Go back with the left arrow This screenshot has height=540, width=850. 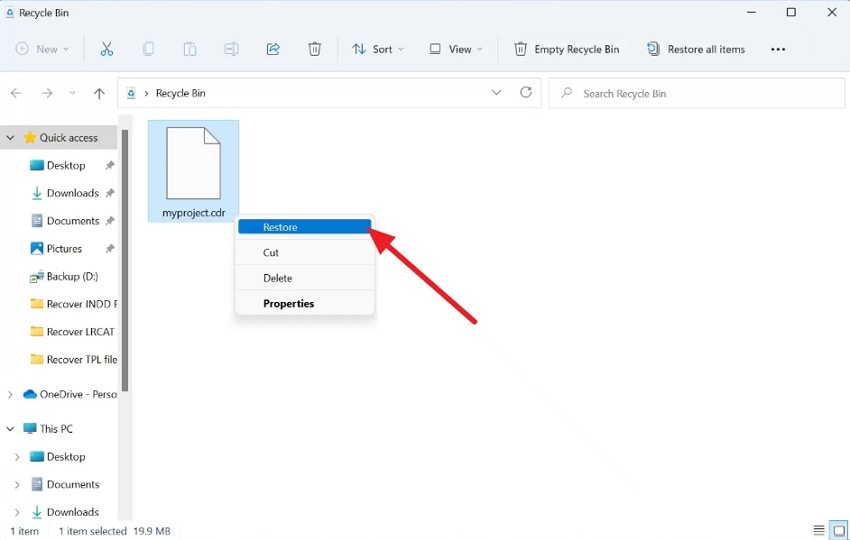point(16,93)
